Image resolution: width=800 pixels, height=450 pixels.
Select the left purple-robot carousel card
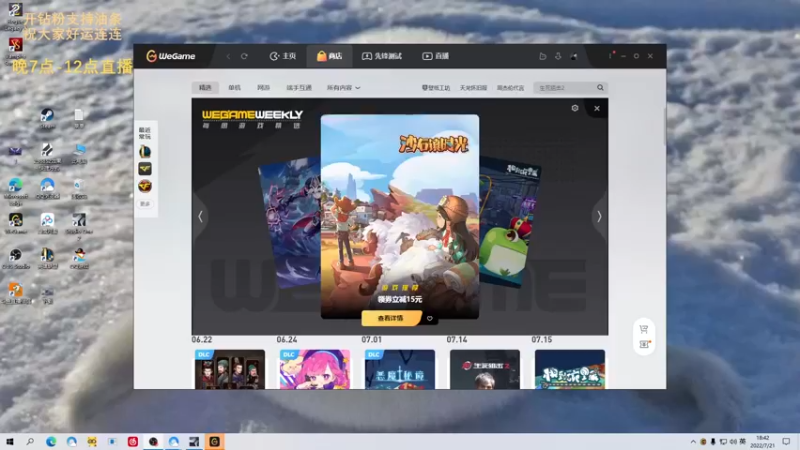pyautogui.click(x=290, y=224)
